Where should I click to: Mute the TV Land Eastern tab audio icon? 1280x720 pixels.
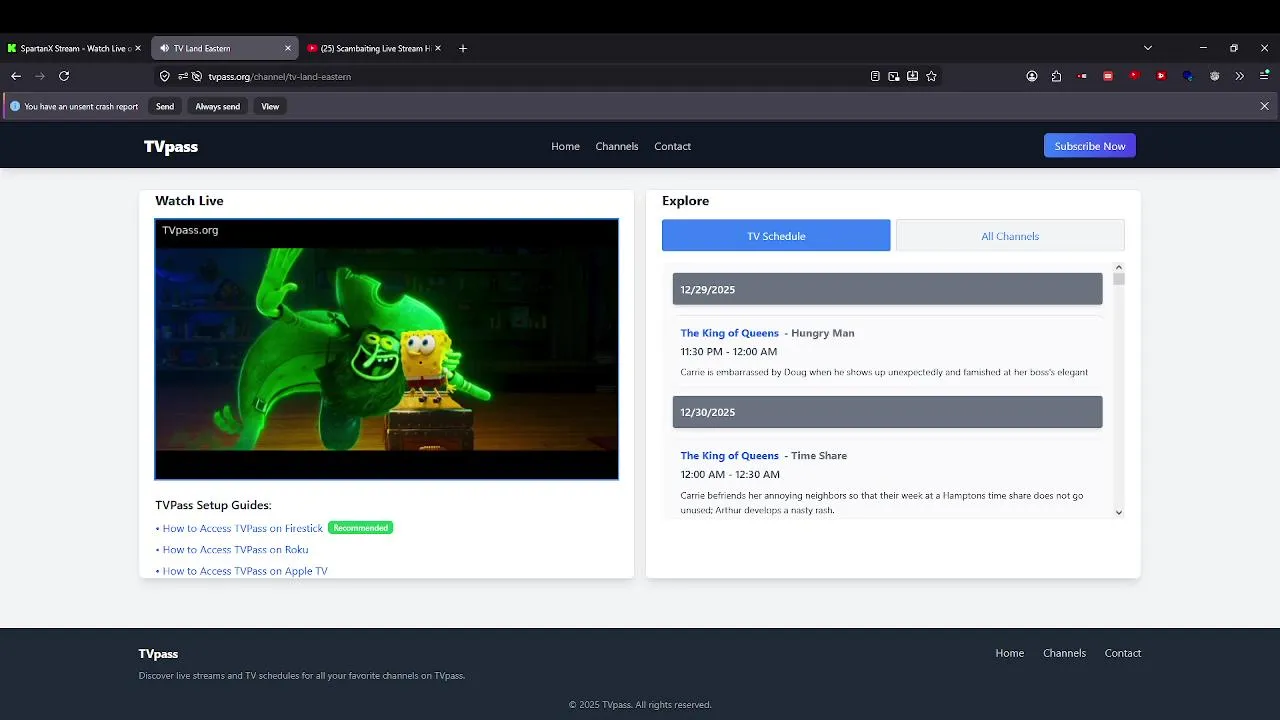[163, 48]
